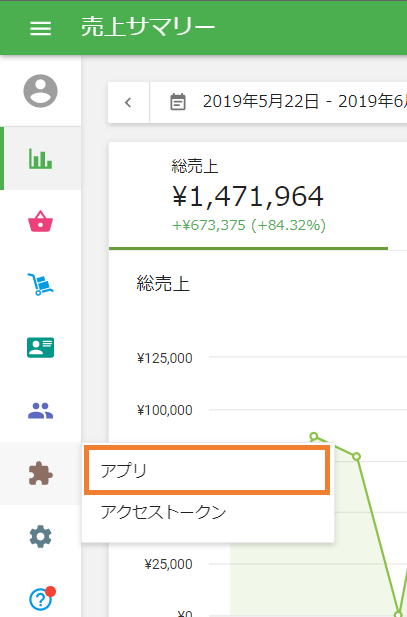Go to previous date range with chevron
This screenshot has width=407, height=617.
coord(128,102)
